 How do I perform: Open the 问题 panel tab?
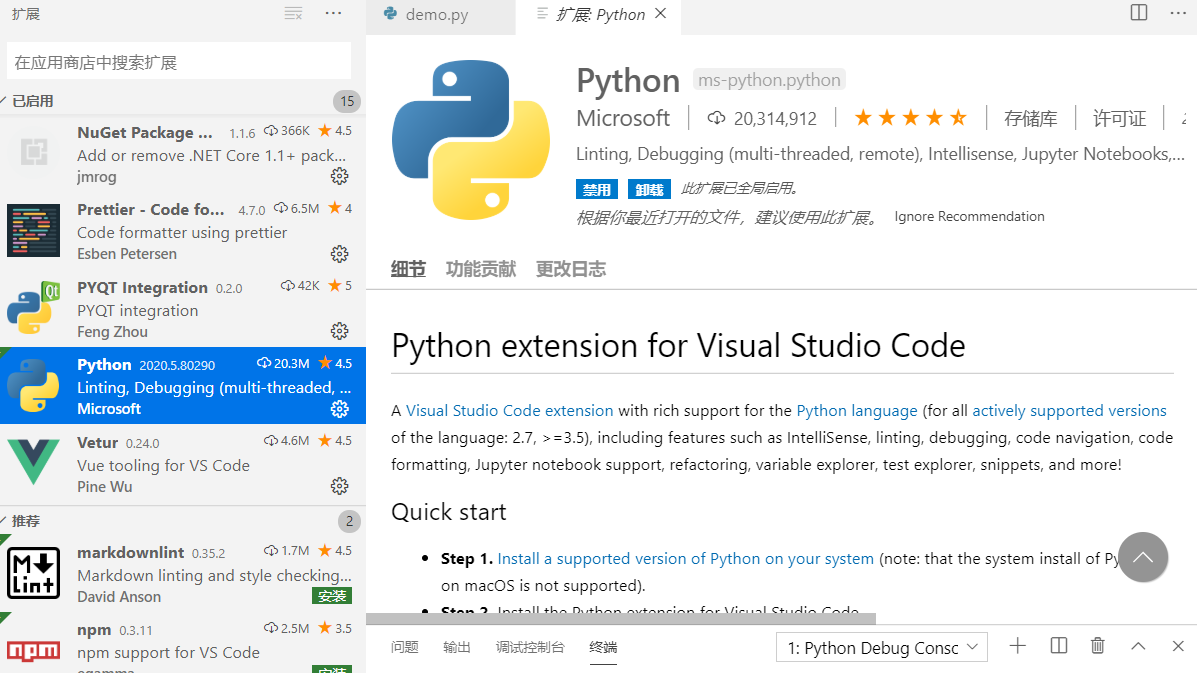click(405, 647)
